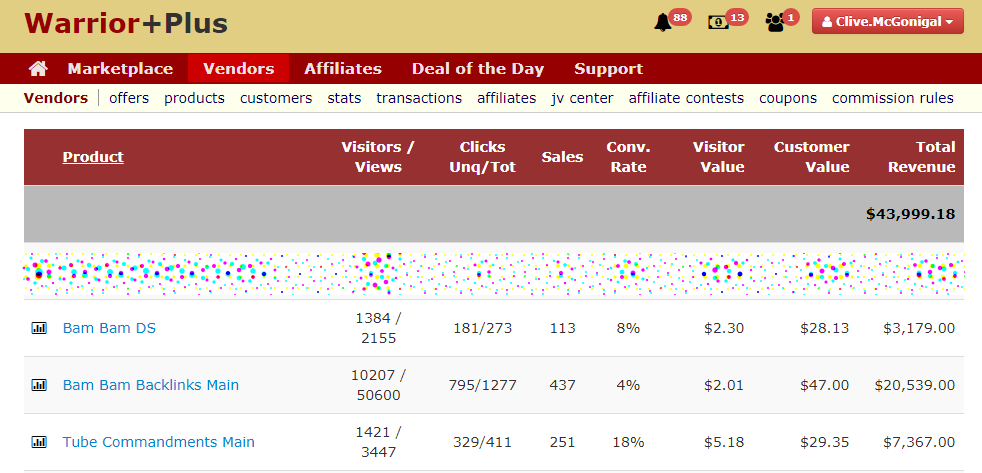The width and height of the screenshot is (982, 473).
Task: Click the $2.01 visitor value cell
Action: pyautogui.click(x=725, y=385)
